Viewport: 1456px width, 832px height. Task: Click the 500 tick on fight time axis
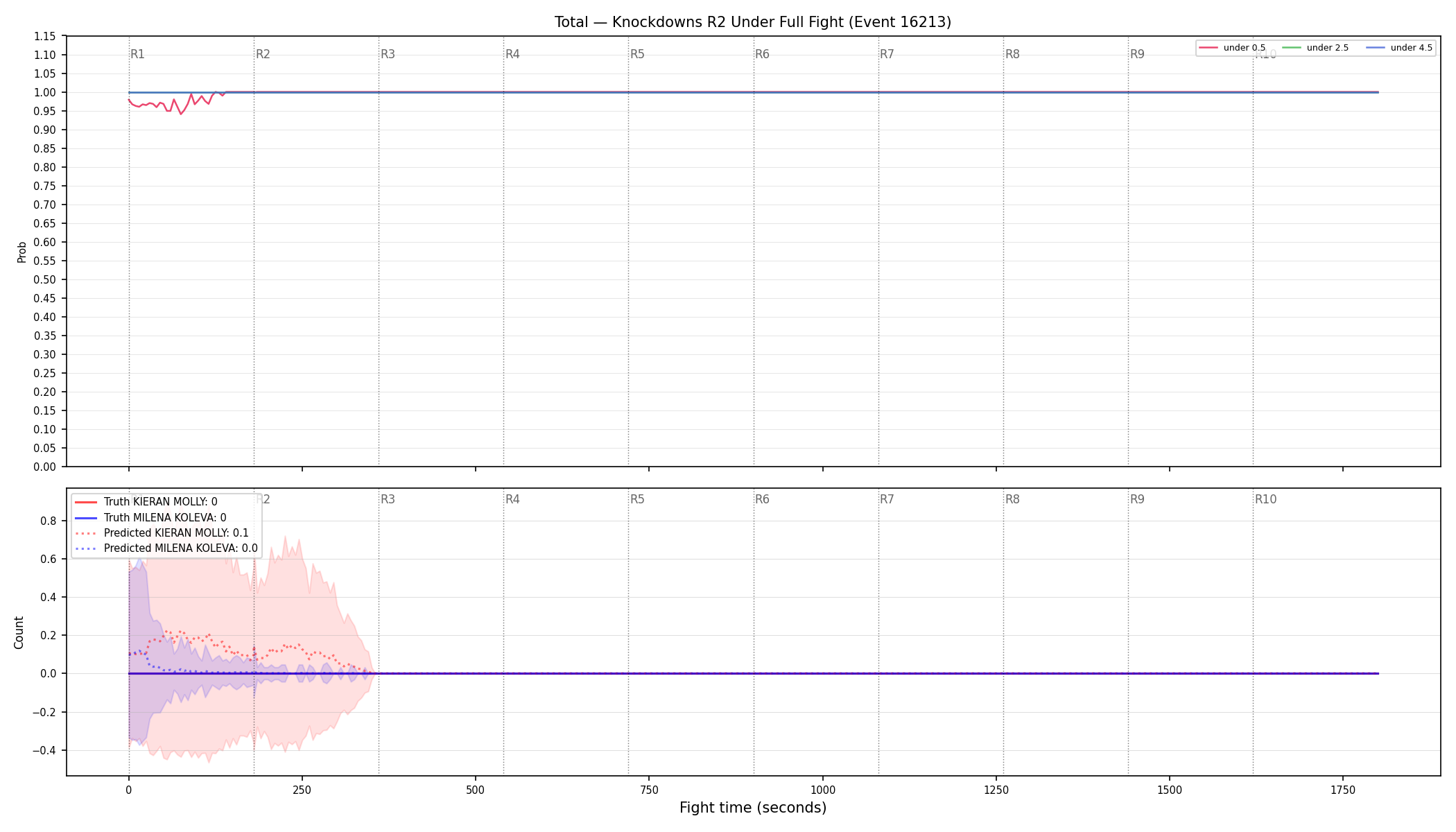476,790
